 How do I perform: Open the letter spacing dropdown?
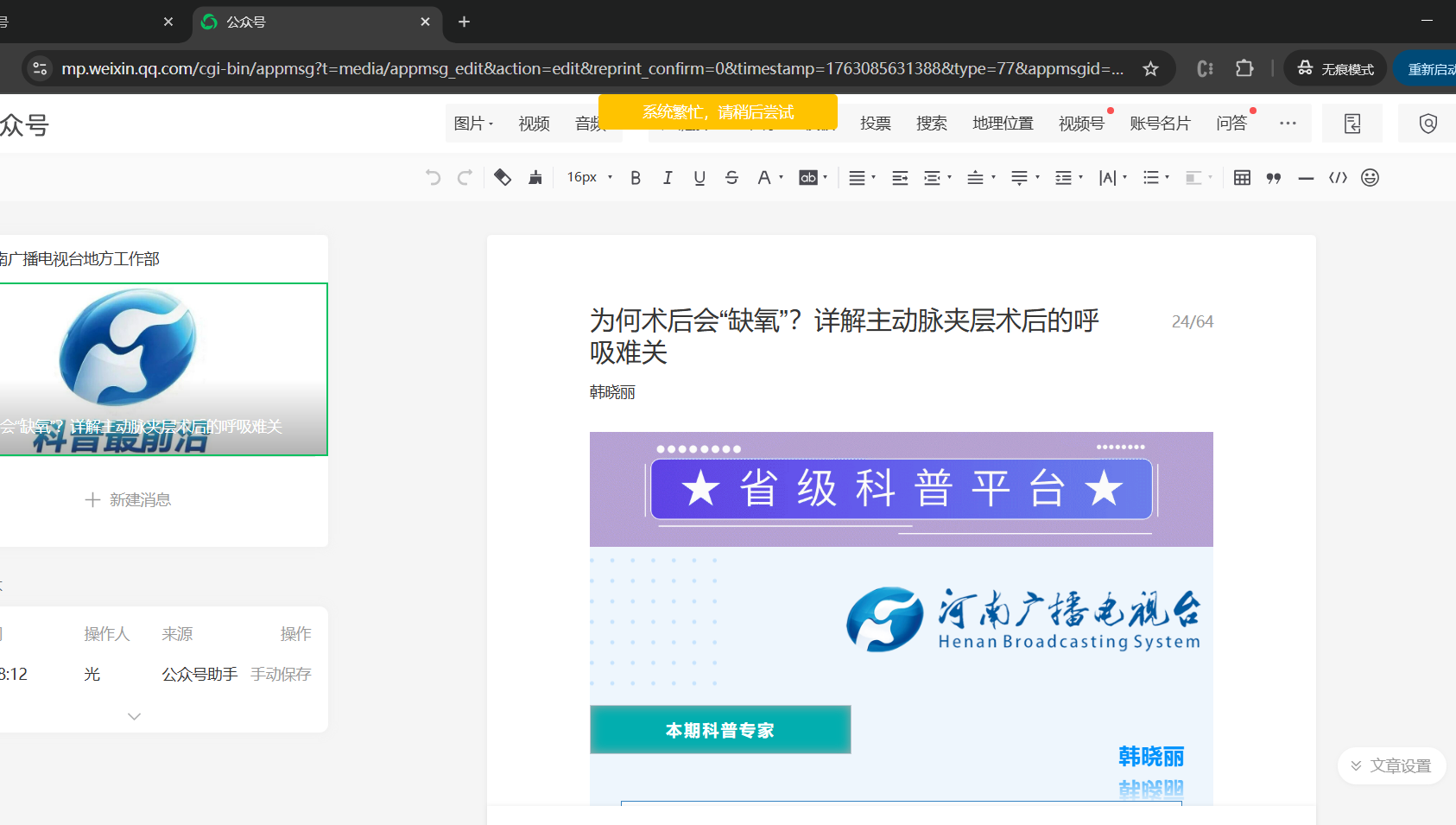(1112, 178)
